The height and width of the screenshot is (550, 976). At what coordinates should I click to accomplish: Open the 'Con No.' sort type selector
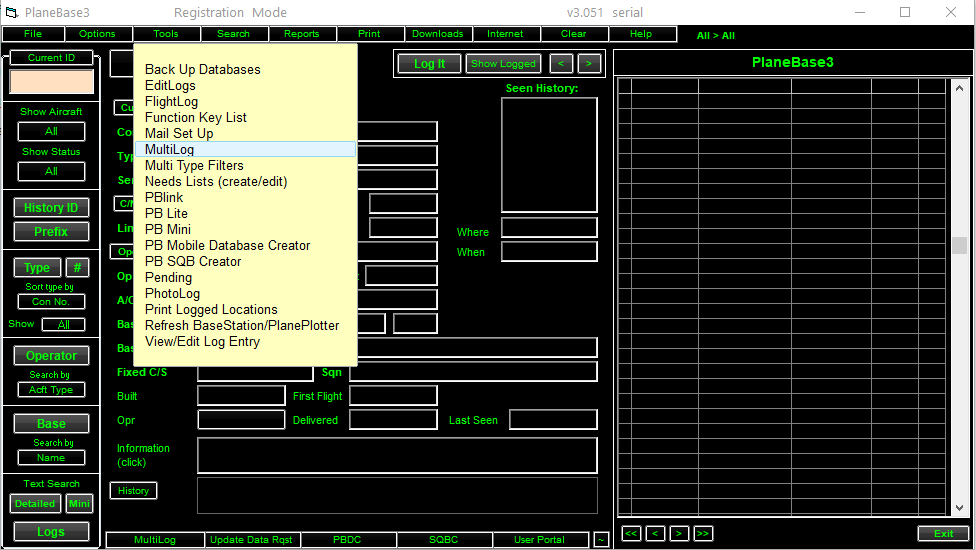pos(51,302)
